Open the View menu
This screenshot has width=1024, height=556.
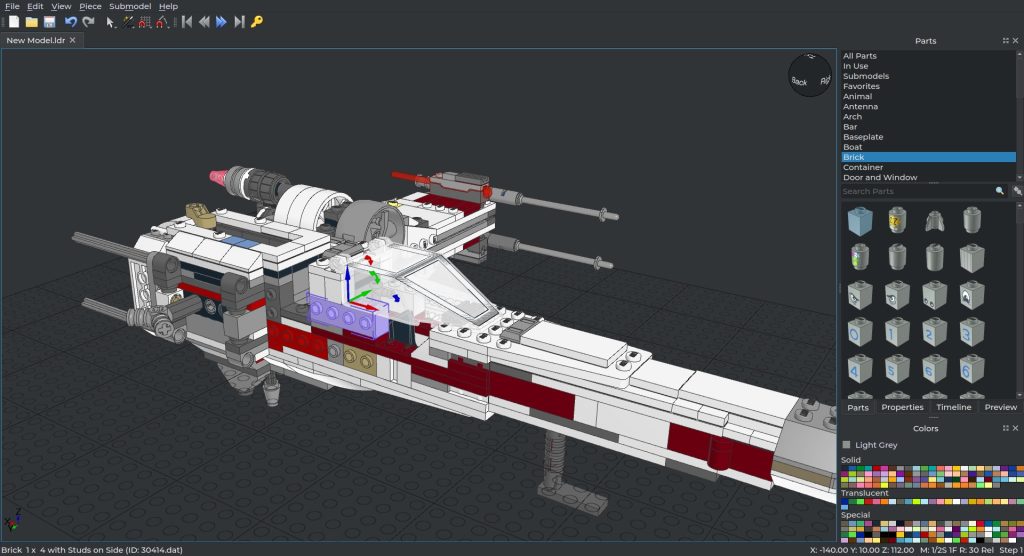point(61,6)
